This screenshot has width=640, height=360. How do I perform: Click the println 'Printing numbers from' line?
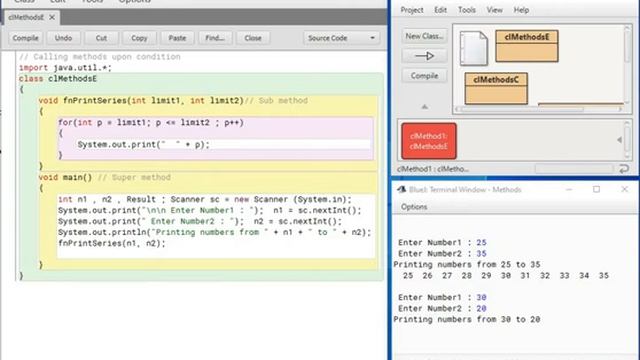(x=215, y=233)
